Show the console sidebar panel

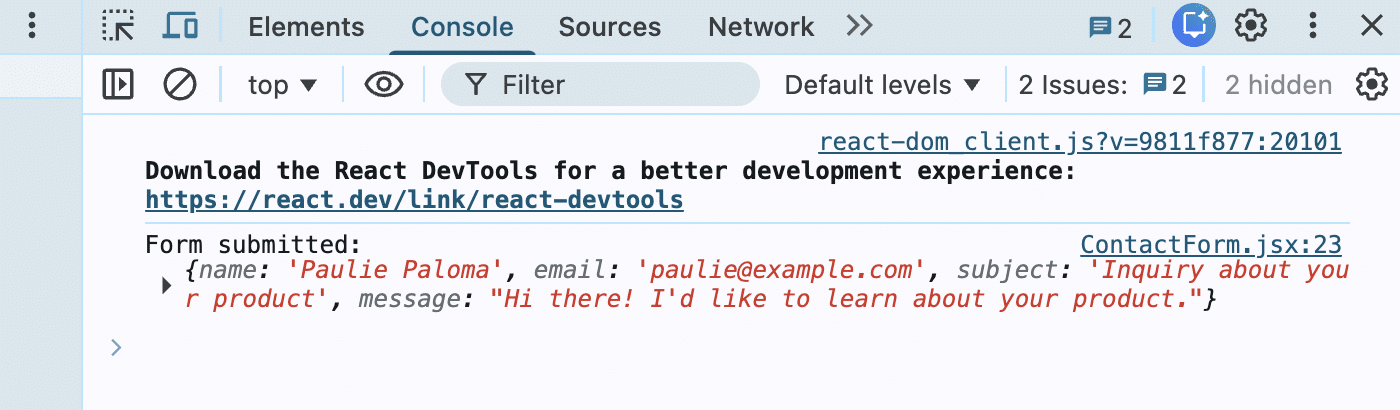click(118, 85)
